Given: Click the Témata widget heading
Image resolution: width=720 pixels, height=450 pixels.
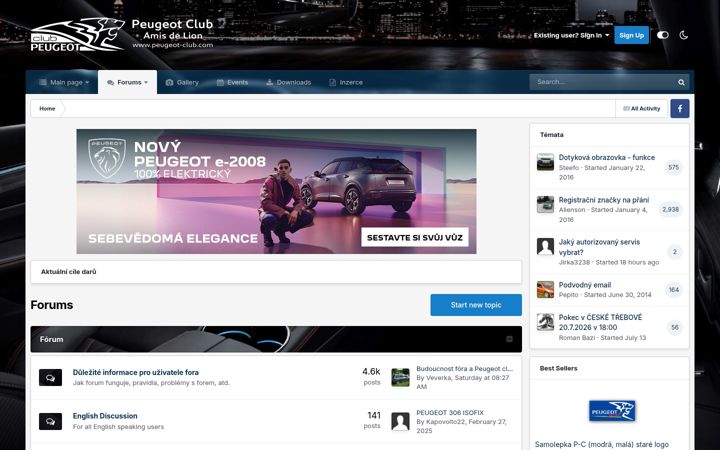Looking at the screenshot, I should (551, 135).
